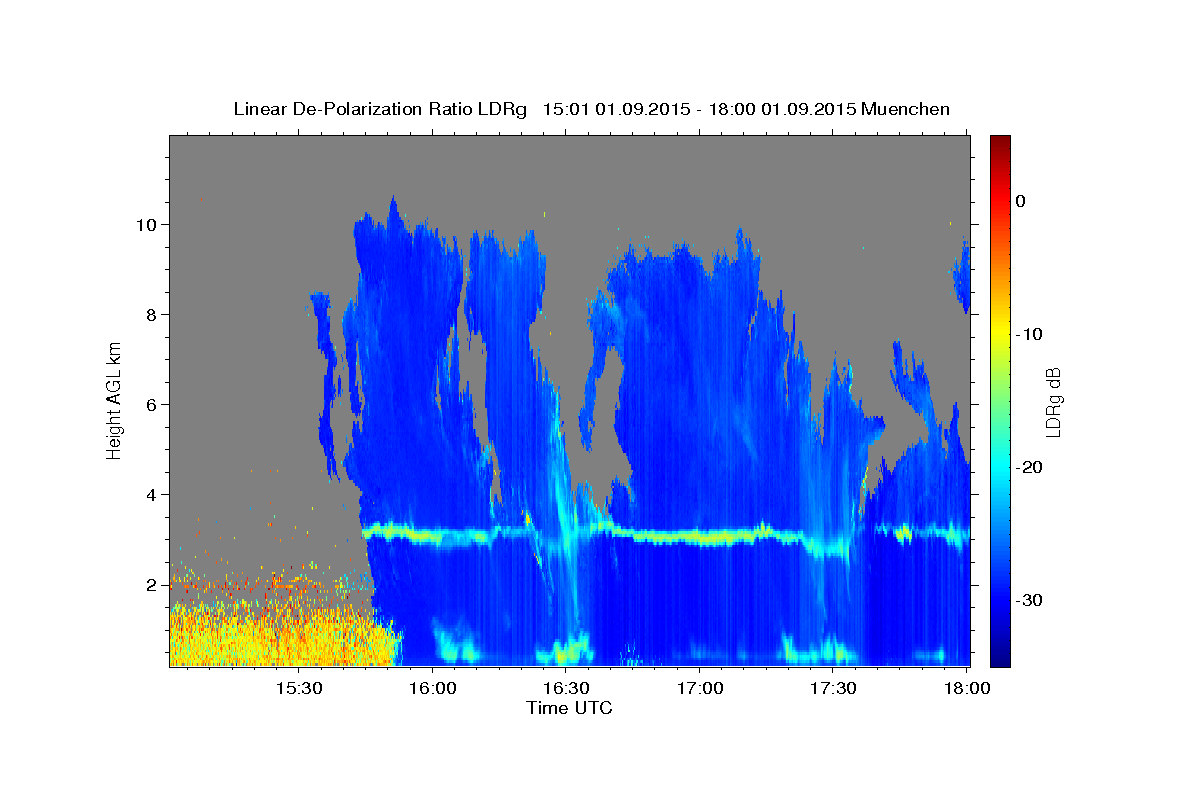The width and height of the screenshot is (1200, 800).
Task: Click the height tick label 2
Action: (x=153, y=584)
